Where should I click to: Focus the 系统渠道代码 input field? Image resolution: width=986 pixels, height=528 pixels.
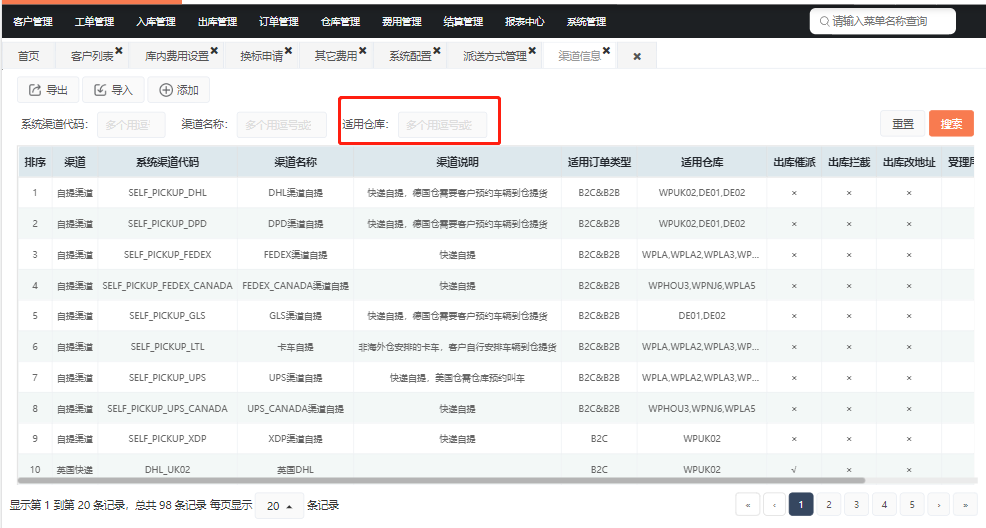[x=131, y=124]
